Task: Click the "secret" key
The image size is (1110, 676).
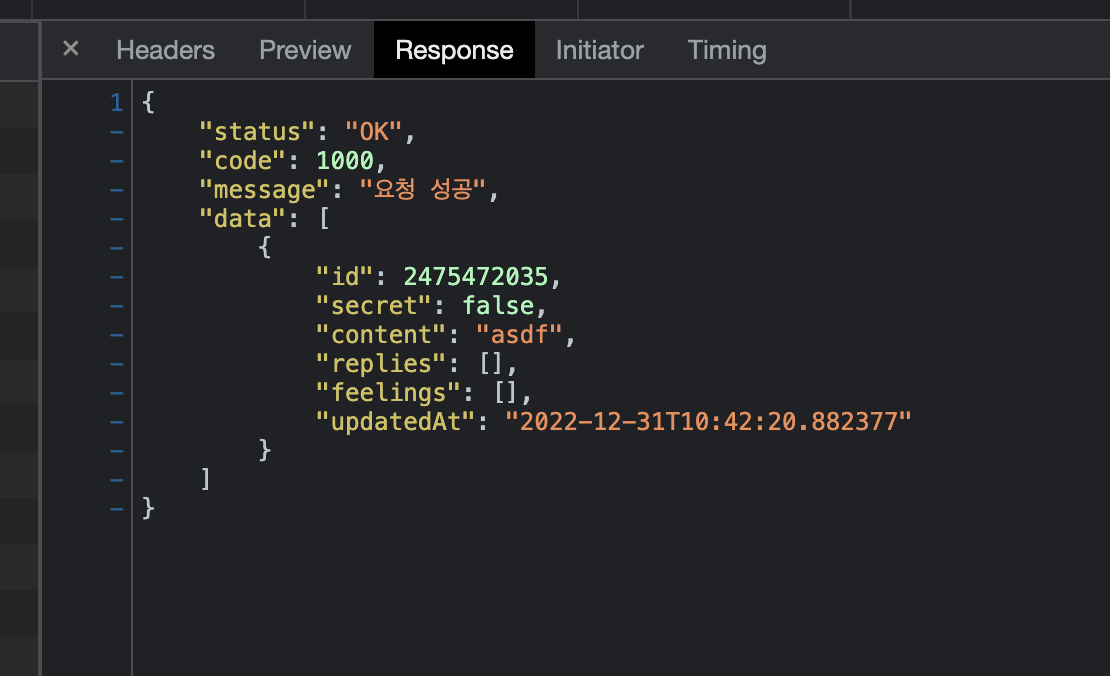Action: point(373,306)
